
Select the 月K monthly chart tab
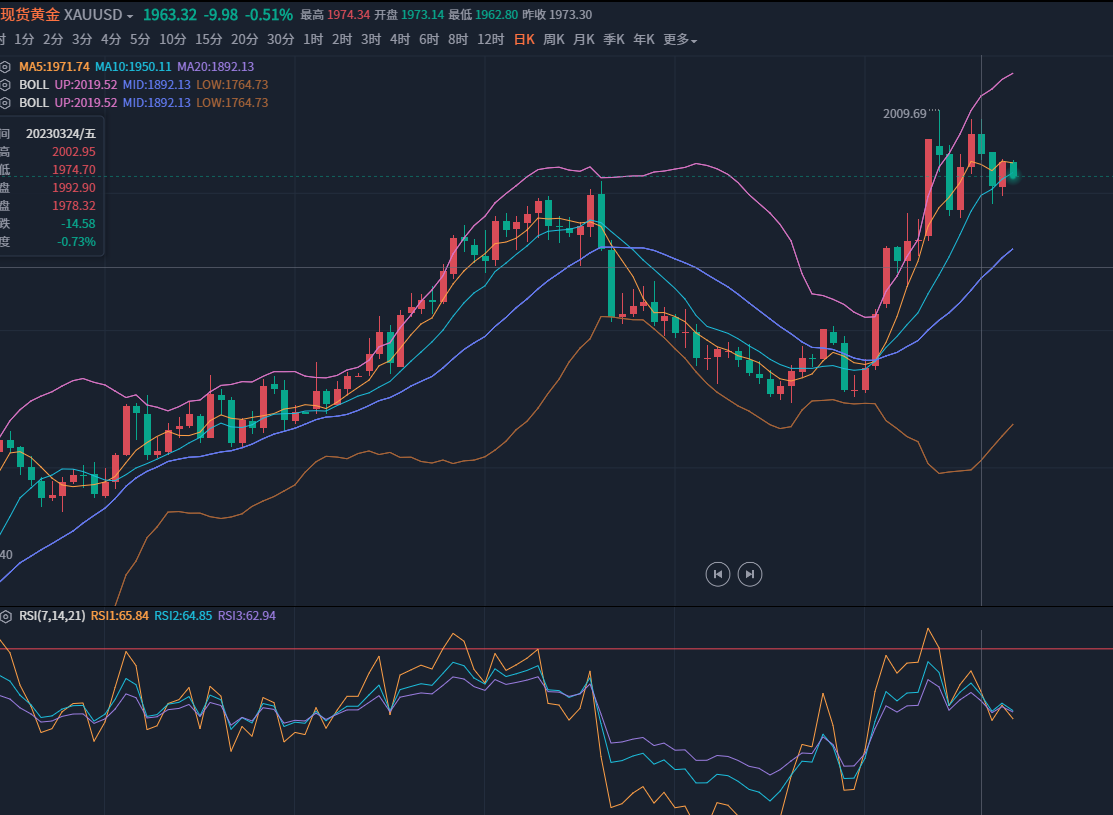pyautogui.click(x=584, y=40)
